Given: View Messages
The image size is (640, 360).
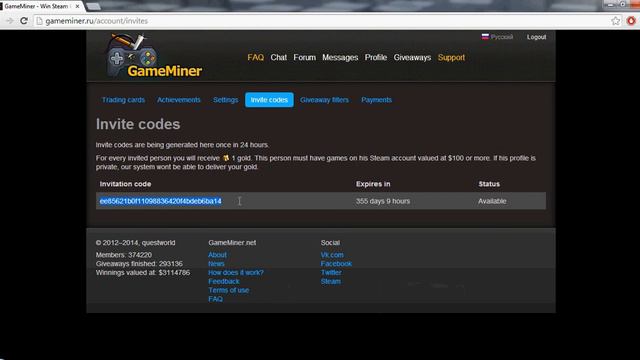Looking at the screenshot, I should [x=340, y=58].
